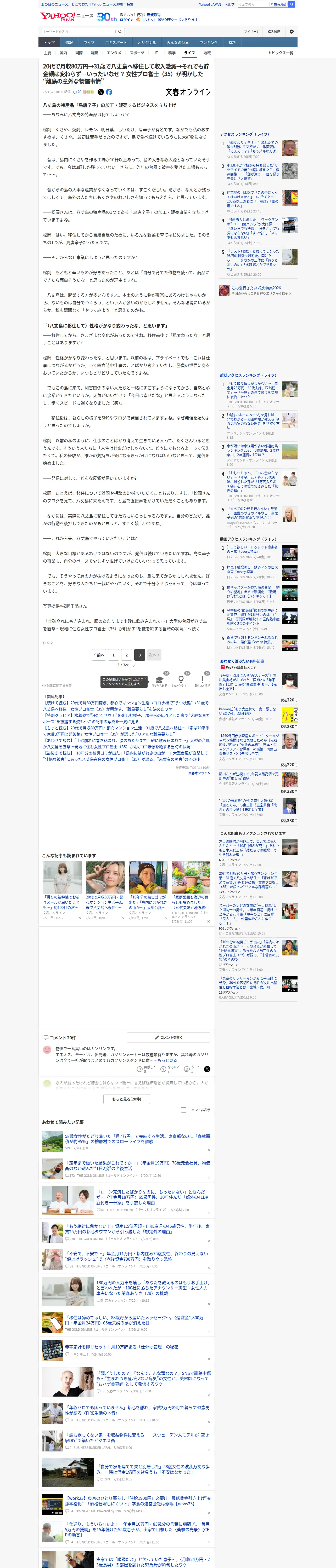Viewport: 336px width, 1568px height.
Task: Share the article on X below the headline
Action: 101,92
